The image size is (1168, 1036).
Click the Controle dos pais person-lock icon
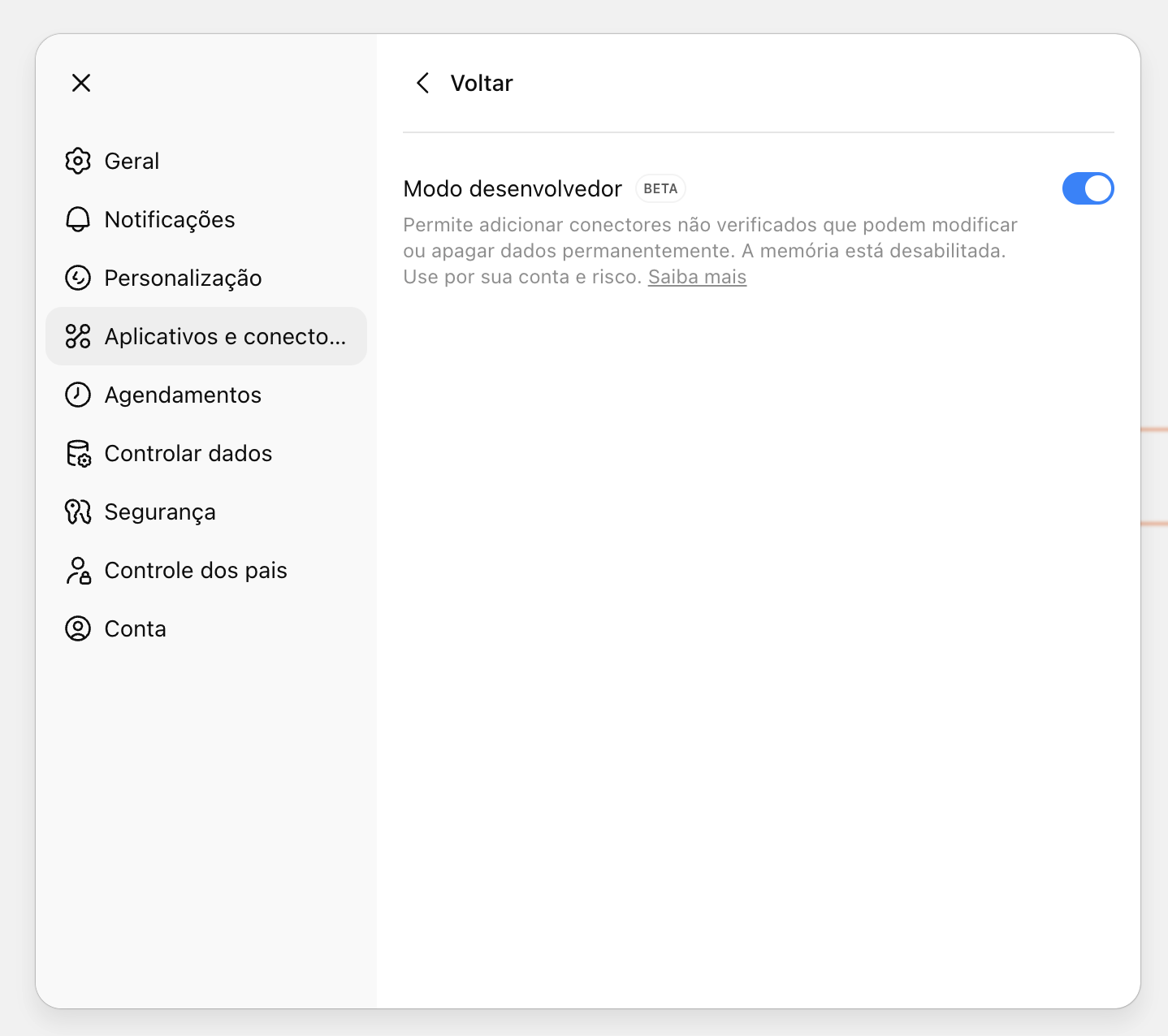pyautogui.click(x=78, y=570)
